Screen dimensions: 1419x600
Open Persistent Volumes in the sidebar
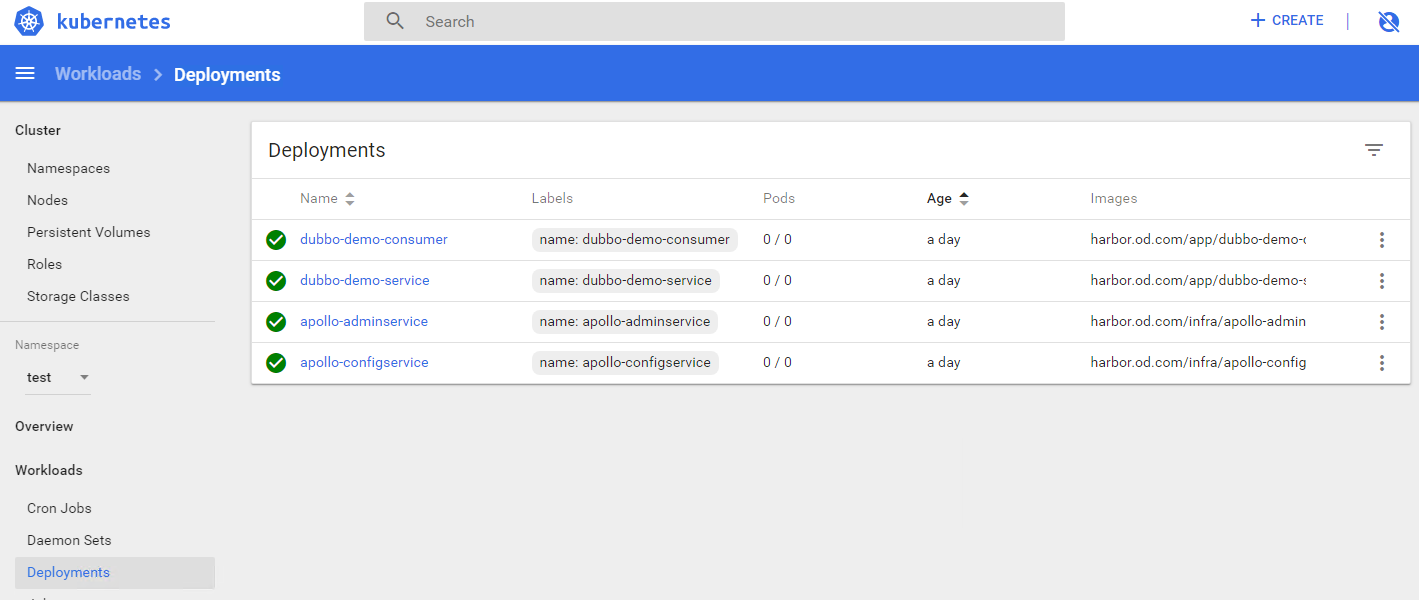88,232
